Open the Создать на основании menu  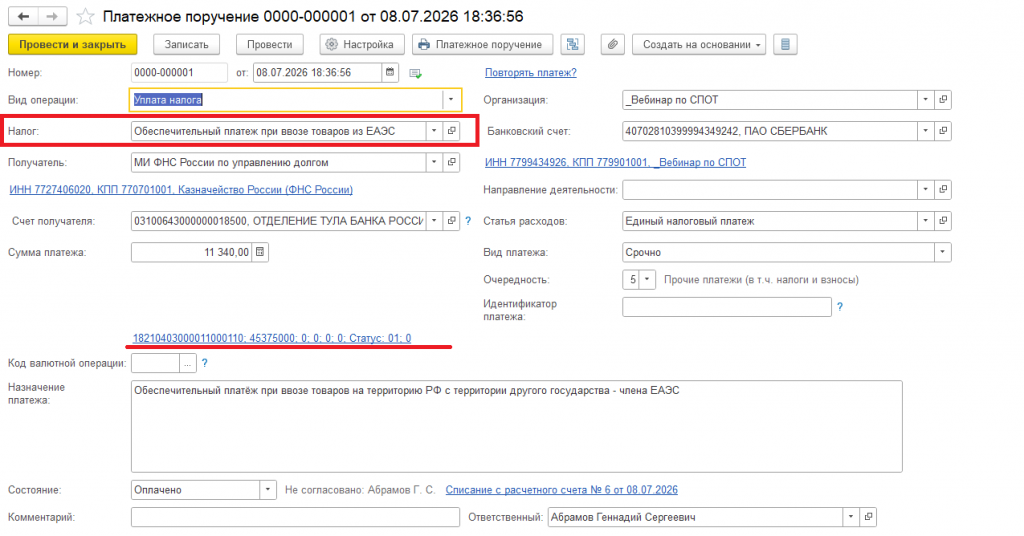[x=699, y=44]
